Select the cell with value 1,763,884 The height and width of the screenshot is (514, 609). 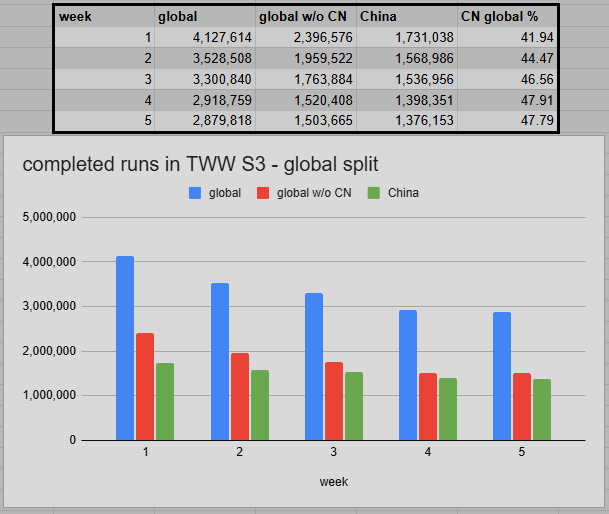tap(306, 79)
